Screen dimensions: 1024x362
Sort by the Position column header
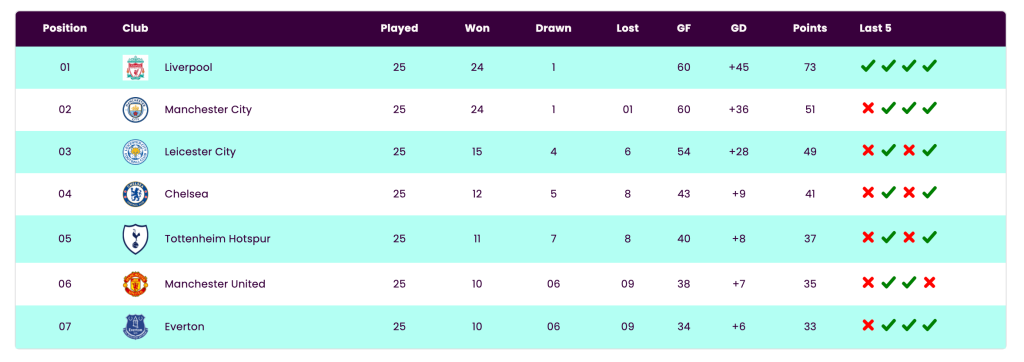point(65,28)
